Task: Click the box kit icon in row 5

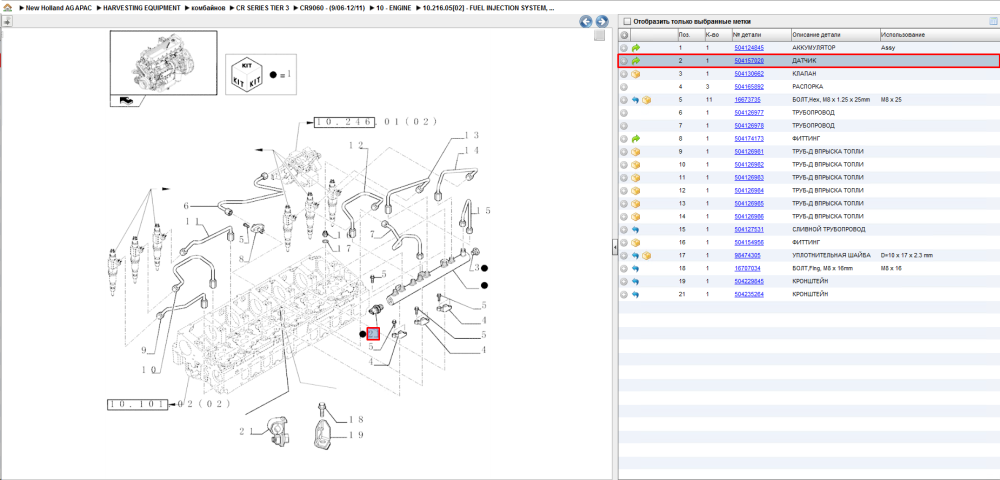Action: pos(647,100)
